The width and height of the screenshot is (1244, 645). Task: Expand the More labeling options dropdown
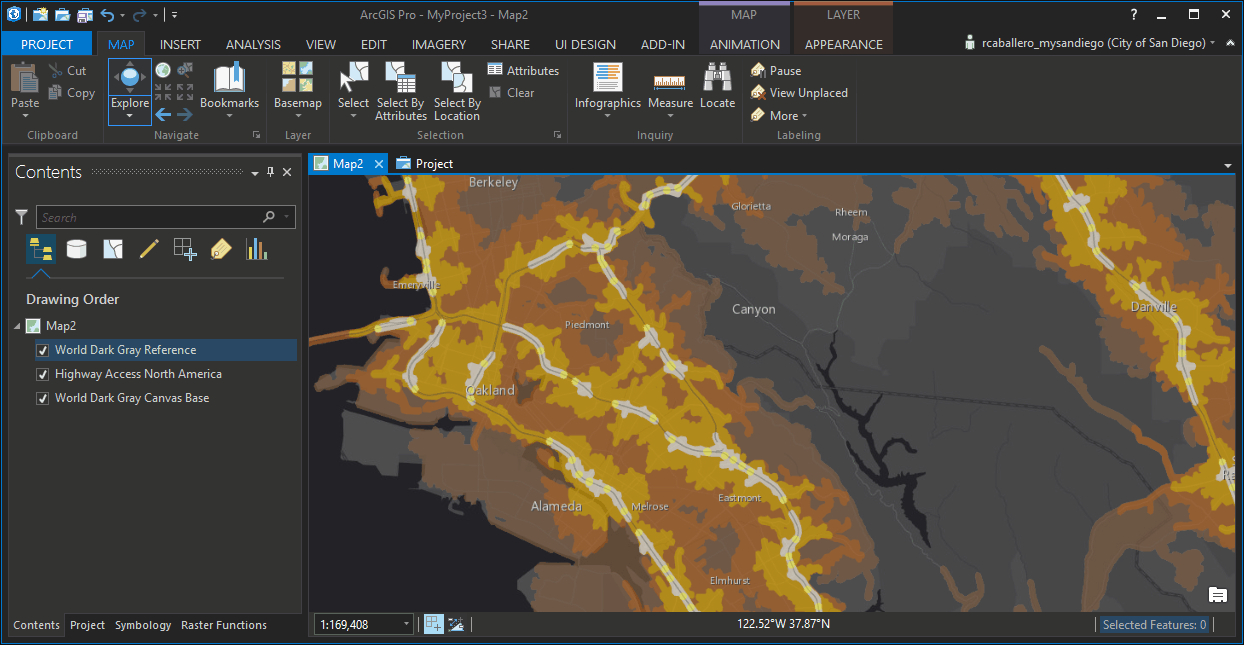pyautogui.click(x=779, y=115)
